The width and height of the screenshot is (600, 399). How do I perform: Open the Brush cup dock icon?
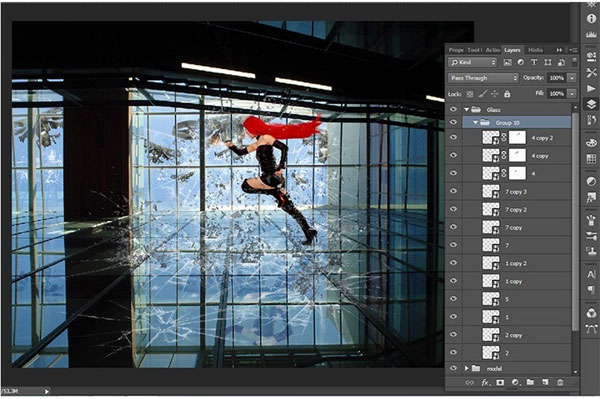point(591,220)
